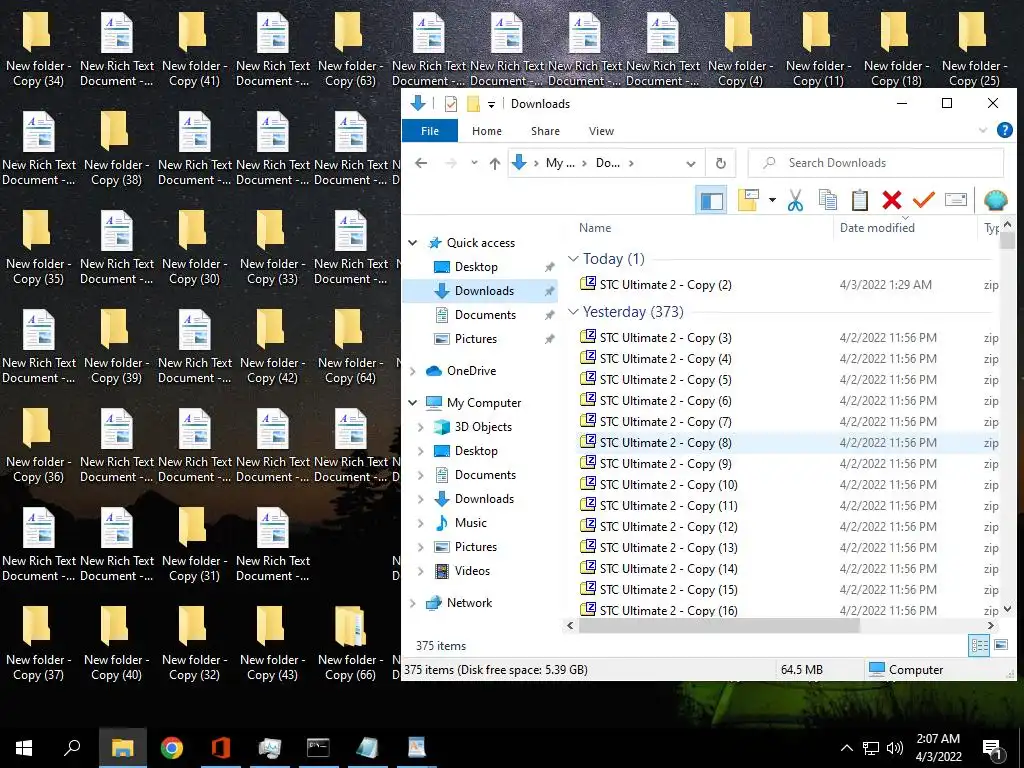Click the zip icon of STC Ultimate 2 - Copy (2)
The width and height of the screenshot is (1024, 768).
588,283
